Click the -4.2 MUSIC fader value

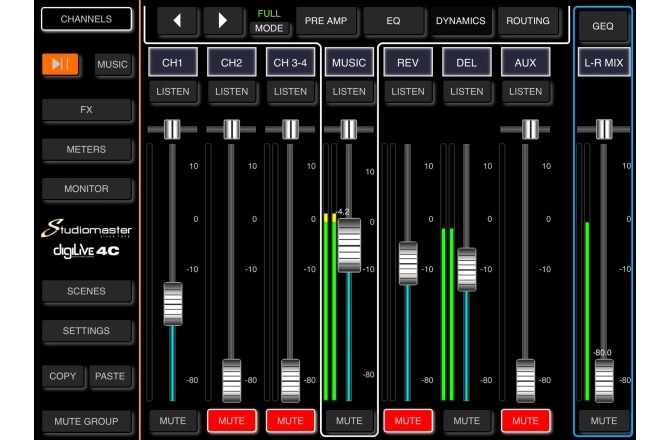coord(342,212)
